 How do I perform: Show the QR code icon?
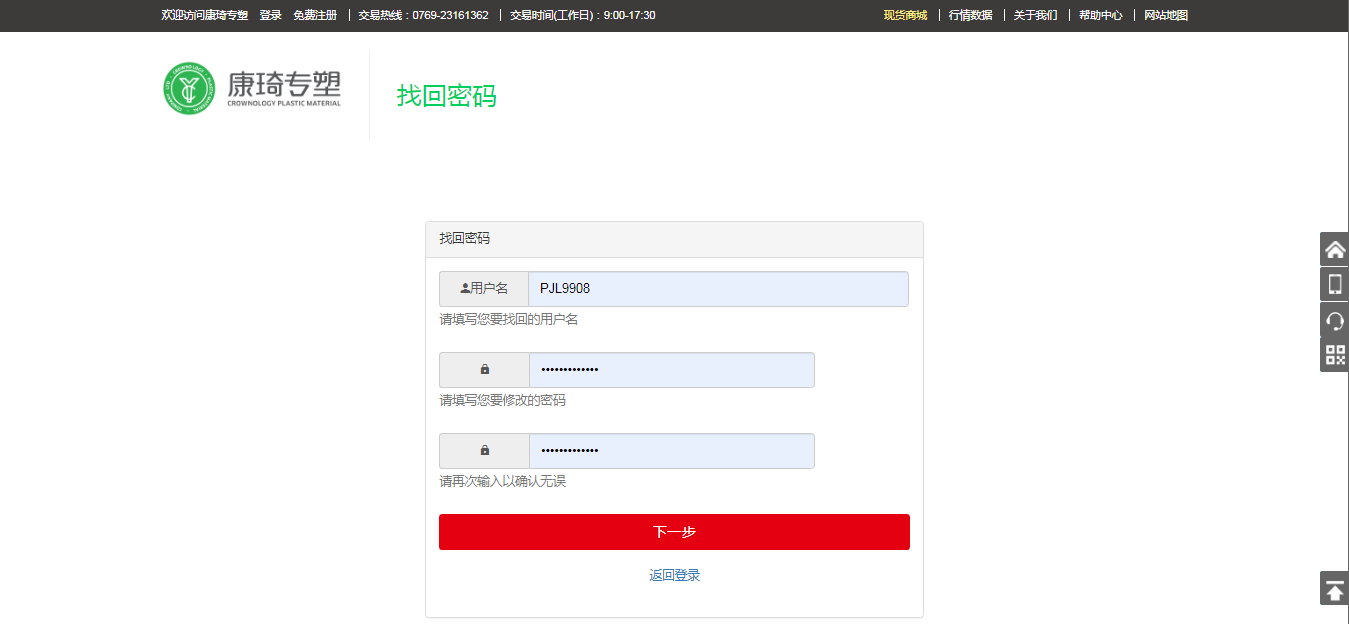(x=1334, y=355)
